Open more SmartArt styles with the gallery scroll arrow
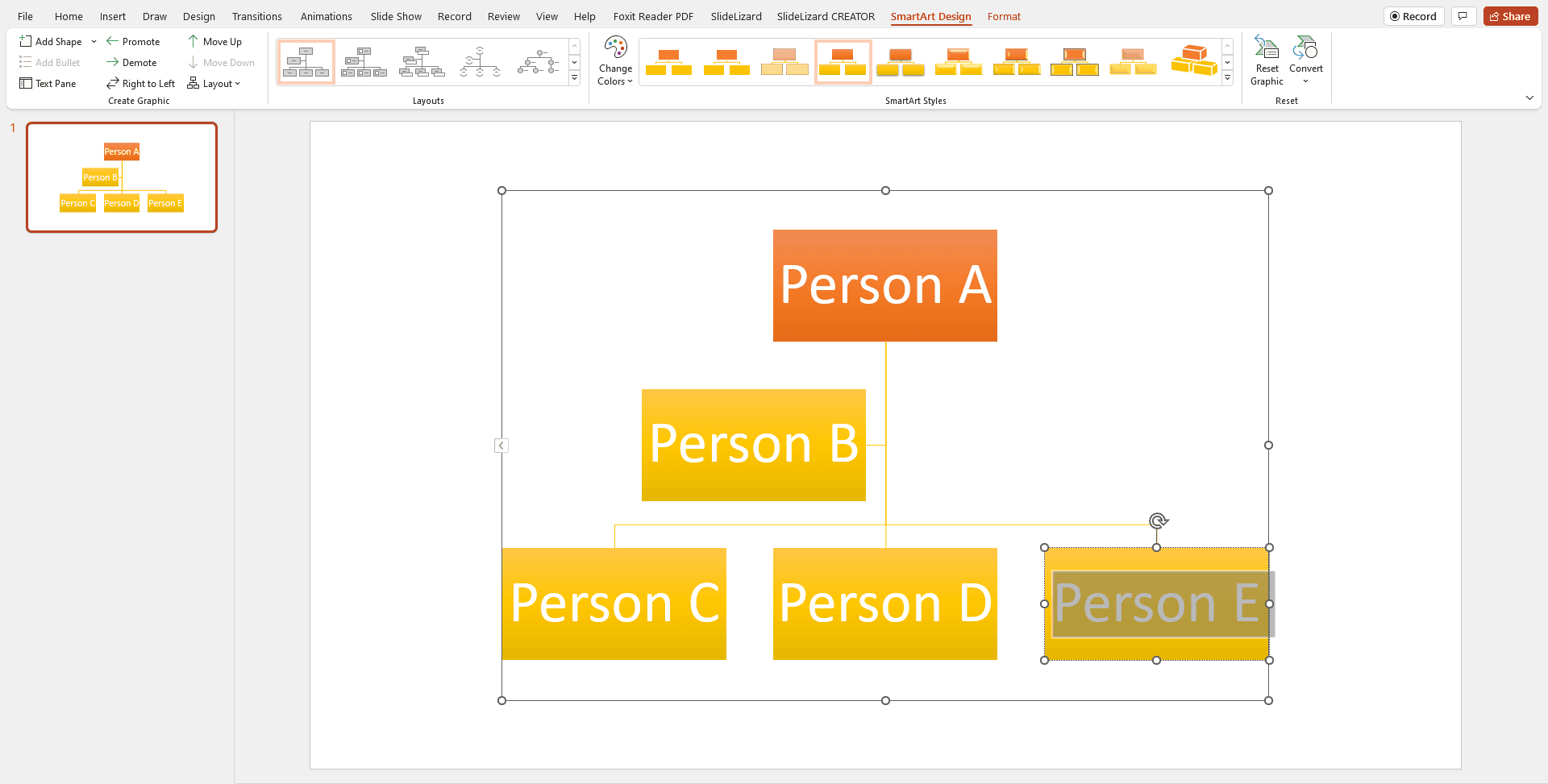Image resolution: width=1548 pixels, height=784 pixels. pos(1227,77)
